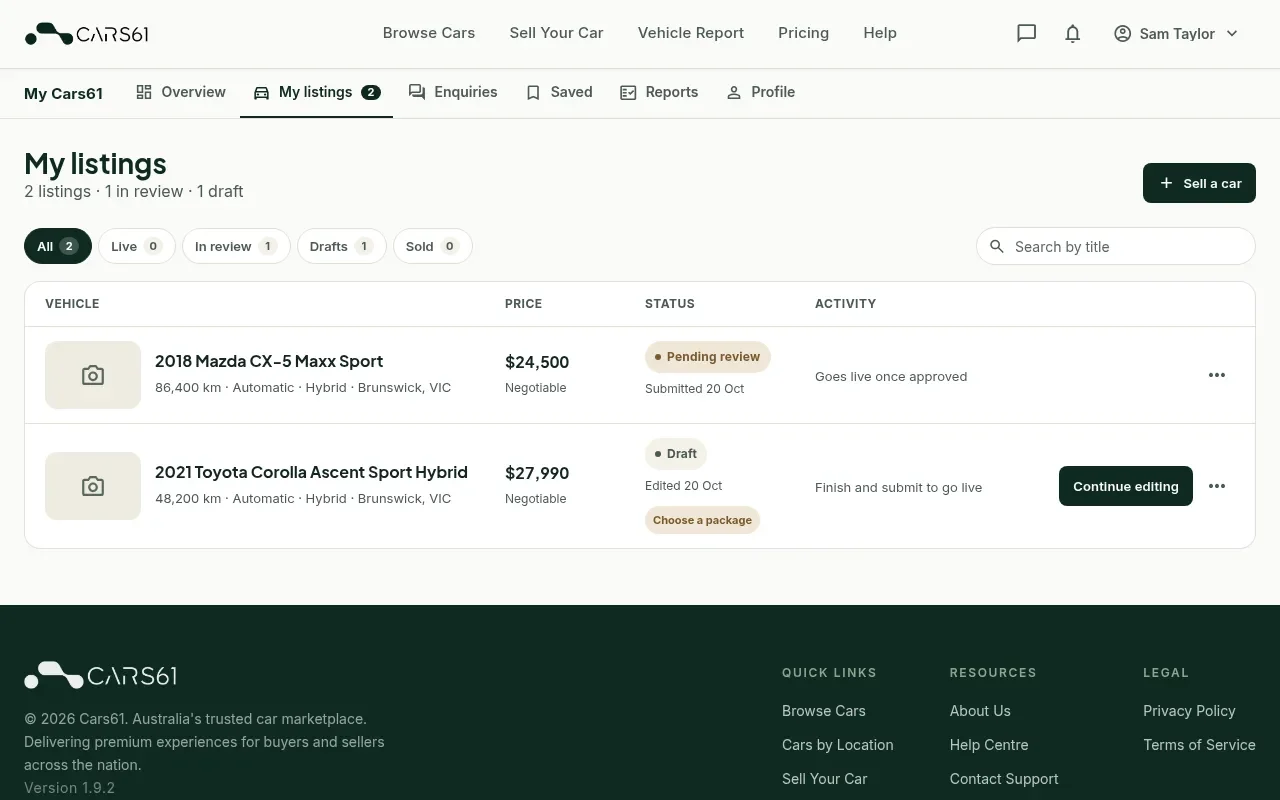Click the Toyota Corolla photo placeholder

[x=93, y=486]
